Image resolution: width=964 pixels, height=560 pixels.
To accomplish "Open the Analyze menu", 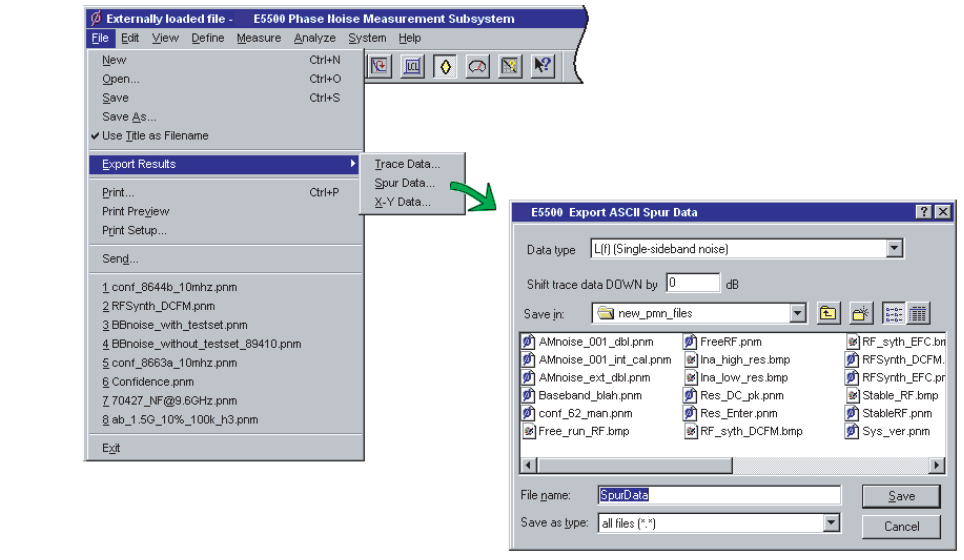I will [x=315, y=38].
